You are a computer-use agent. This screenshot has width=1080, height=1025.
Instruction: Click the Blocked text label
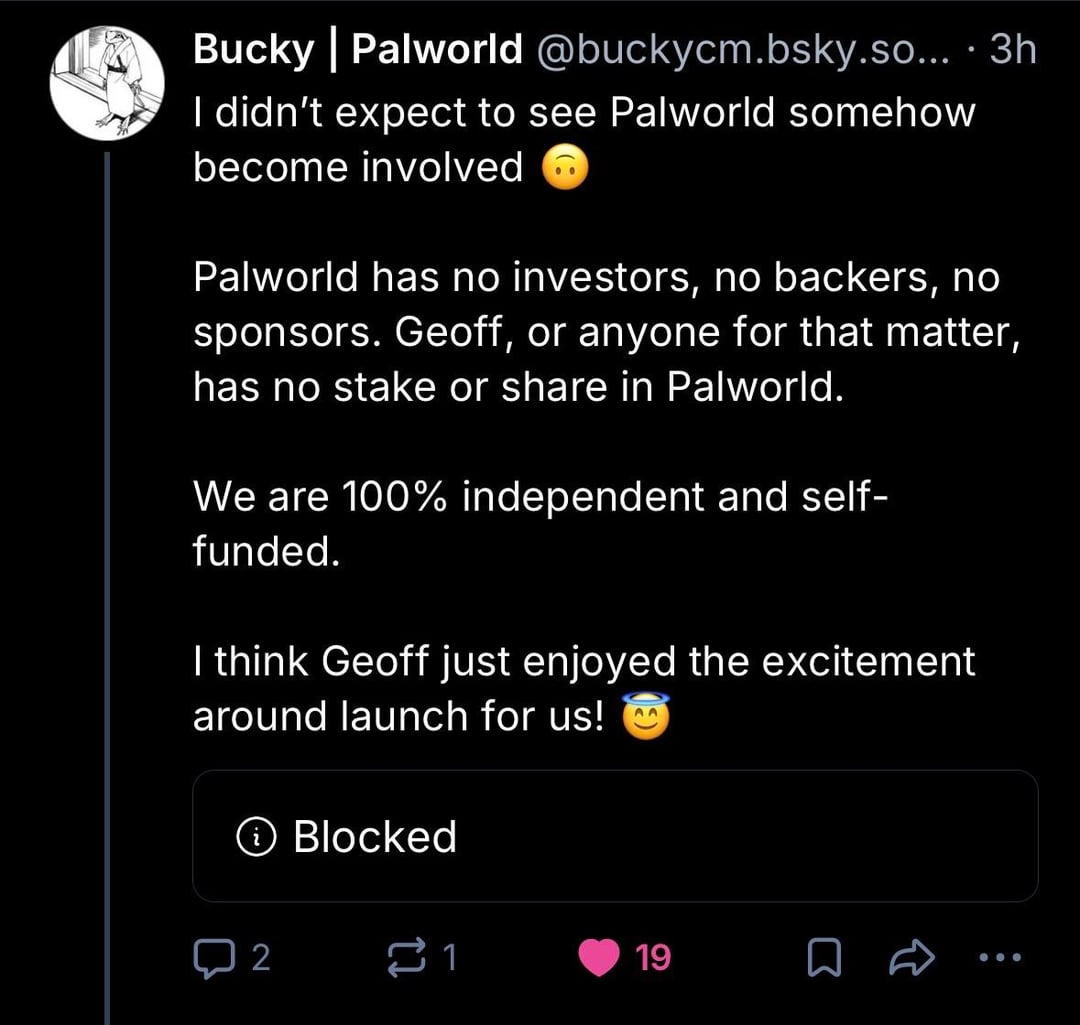375,837
